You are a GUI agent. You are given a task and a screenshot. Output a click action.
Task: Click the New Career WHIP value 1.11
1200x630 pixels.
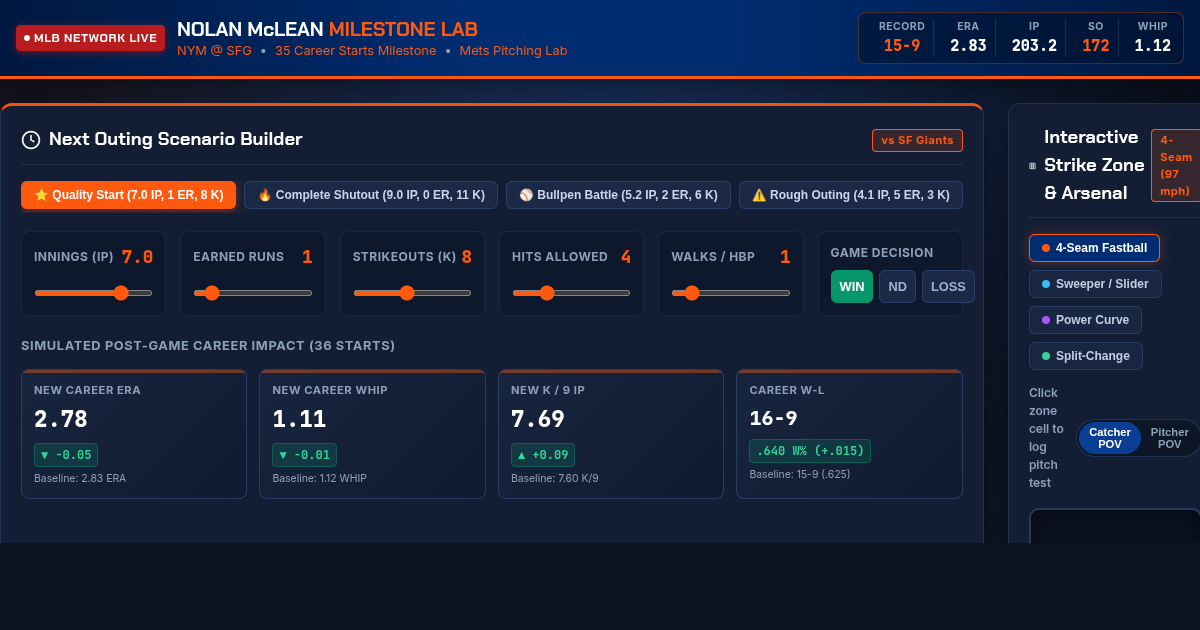299,419
